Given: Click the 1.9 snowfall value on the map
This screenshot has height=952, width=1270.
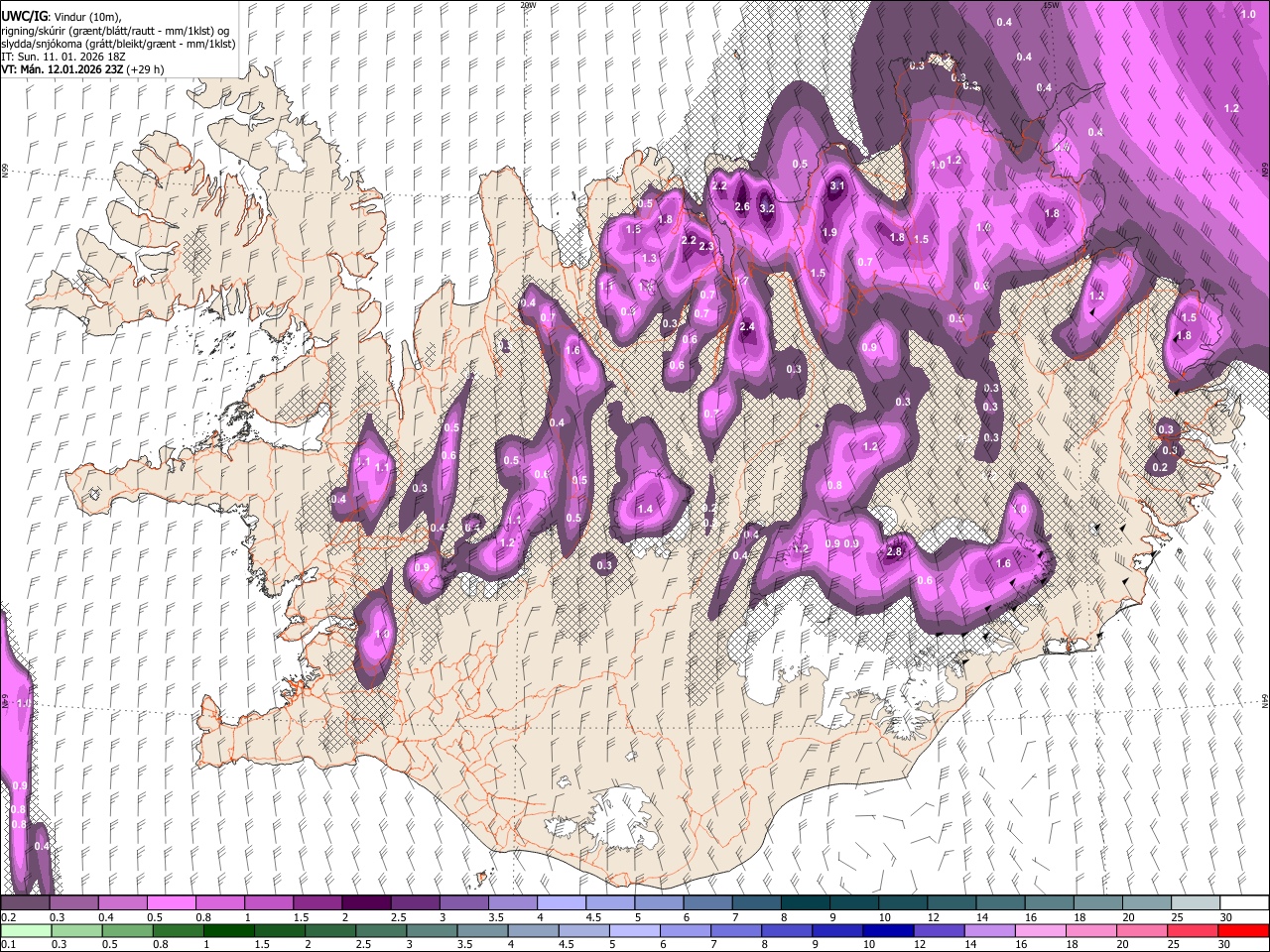Looking at the screenshot, I should tap(830, 232).
